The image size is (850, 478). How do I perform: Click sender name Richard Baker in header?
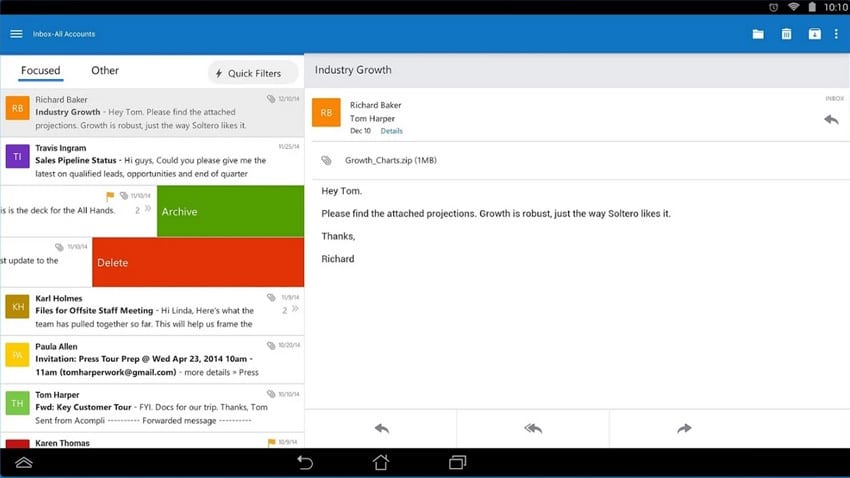tap(376, 105)
